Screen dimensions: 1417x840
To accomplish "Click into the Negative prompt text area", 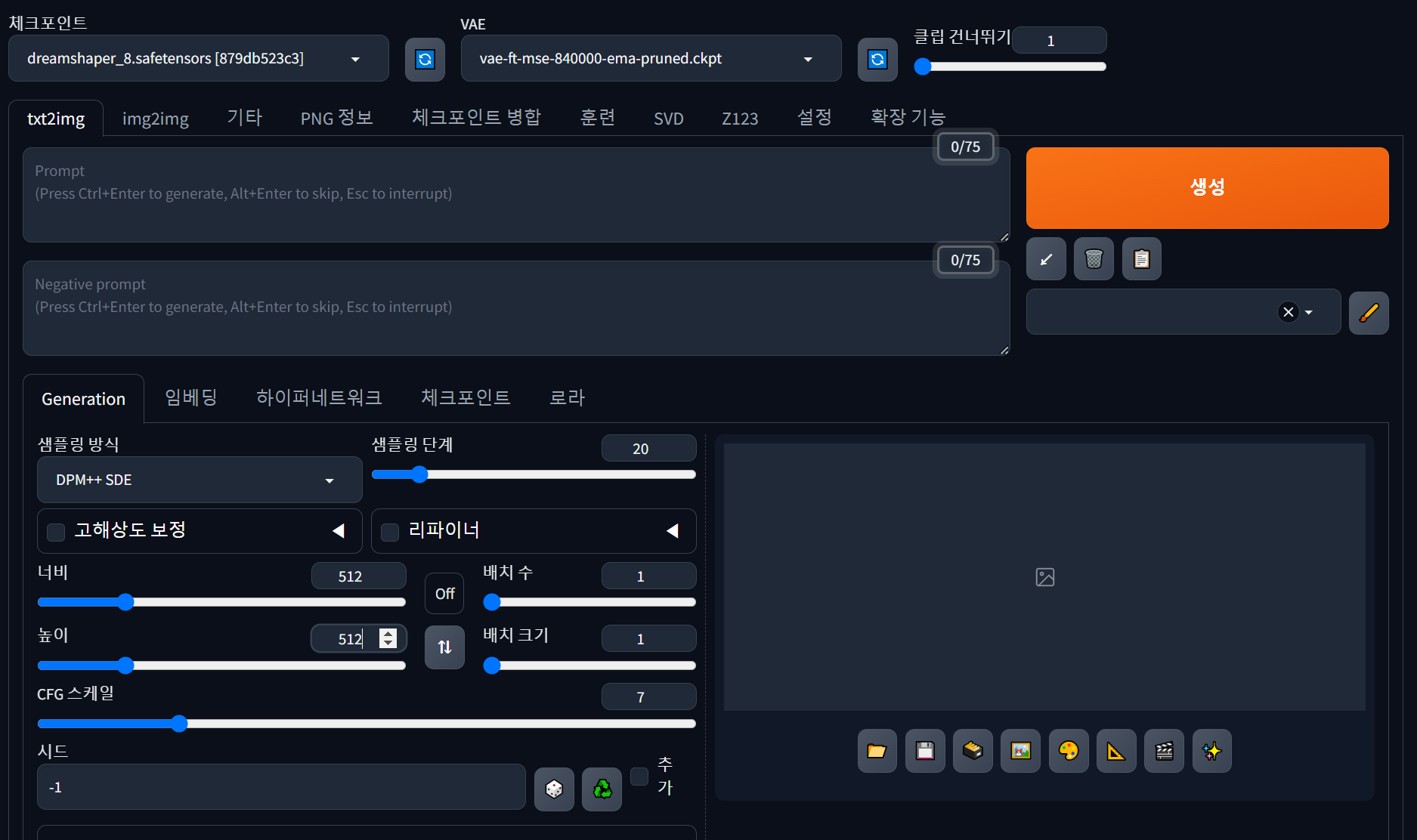I will coord(516,308).
